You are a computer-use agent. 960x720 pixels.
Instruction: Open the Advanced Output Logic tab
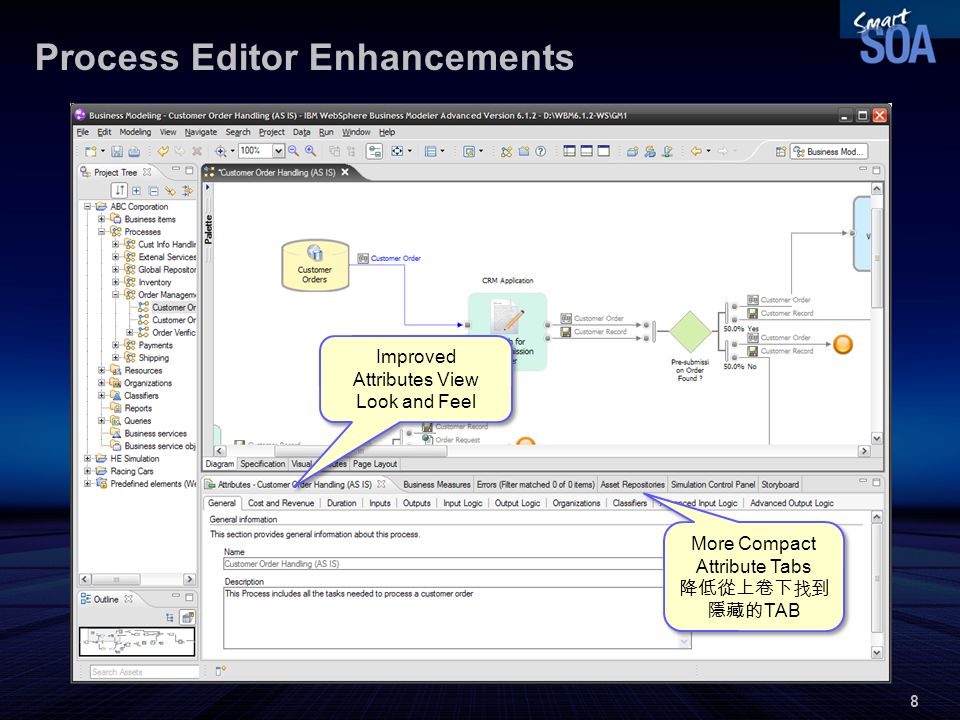[792, 503]
